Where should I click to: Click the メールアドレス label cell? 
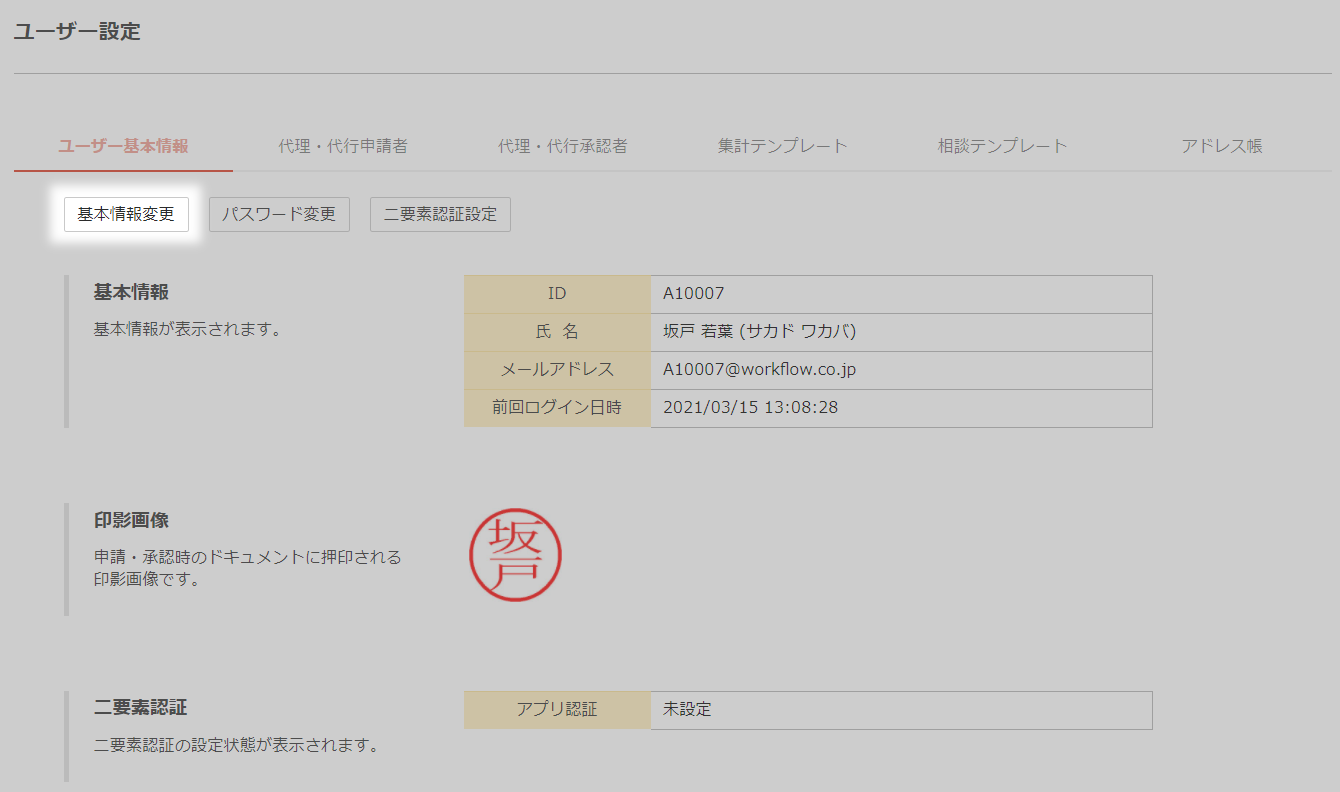(x=557, y=370)
